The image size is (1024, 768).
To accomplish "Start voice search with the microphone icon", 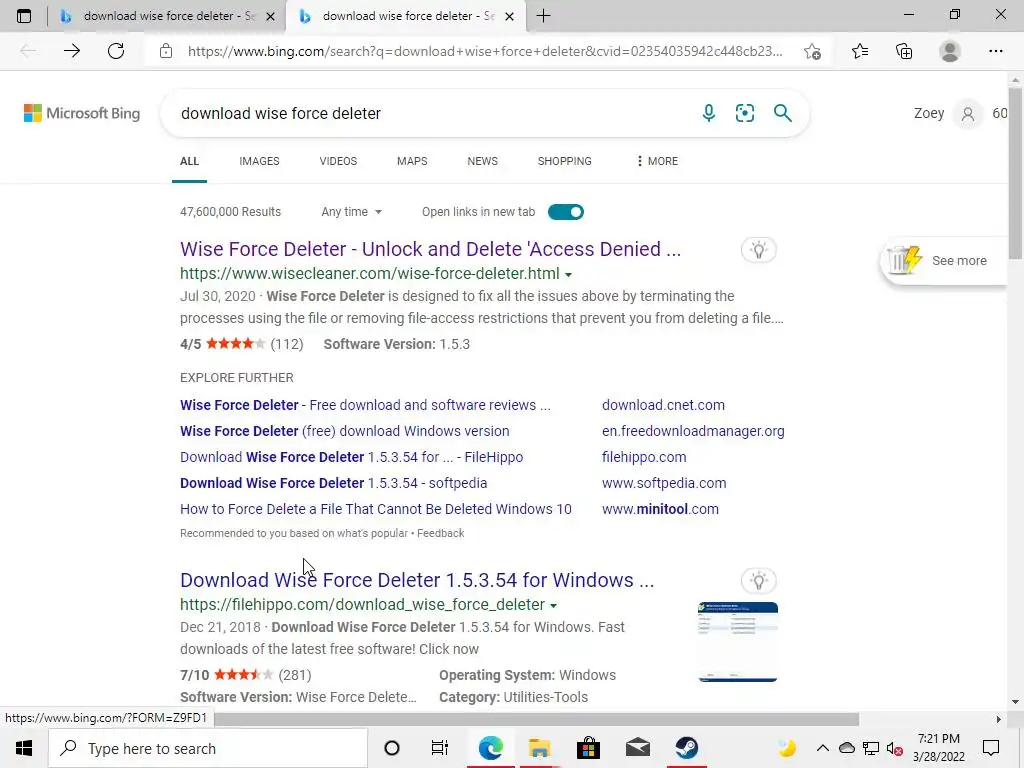I will tap(709, 113).
